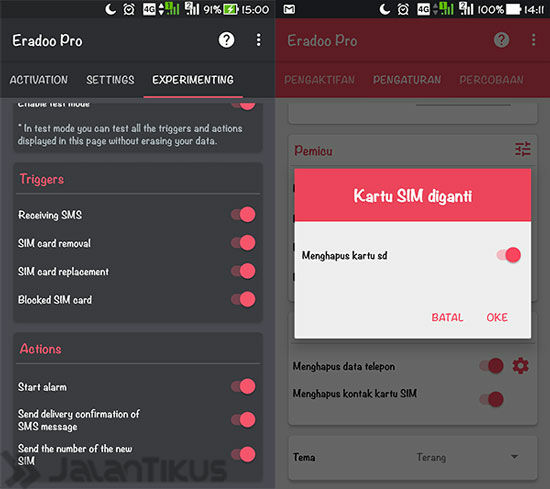Switch to the PERCOBAAN tab
Screen dimensions: 550x489
(491, 80)
